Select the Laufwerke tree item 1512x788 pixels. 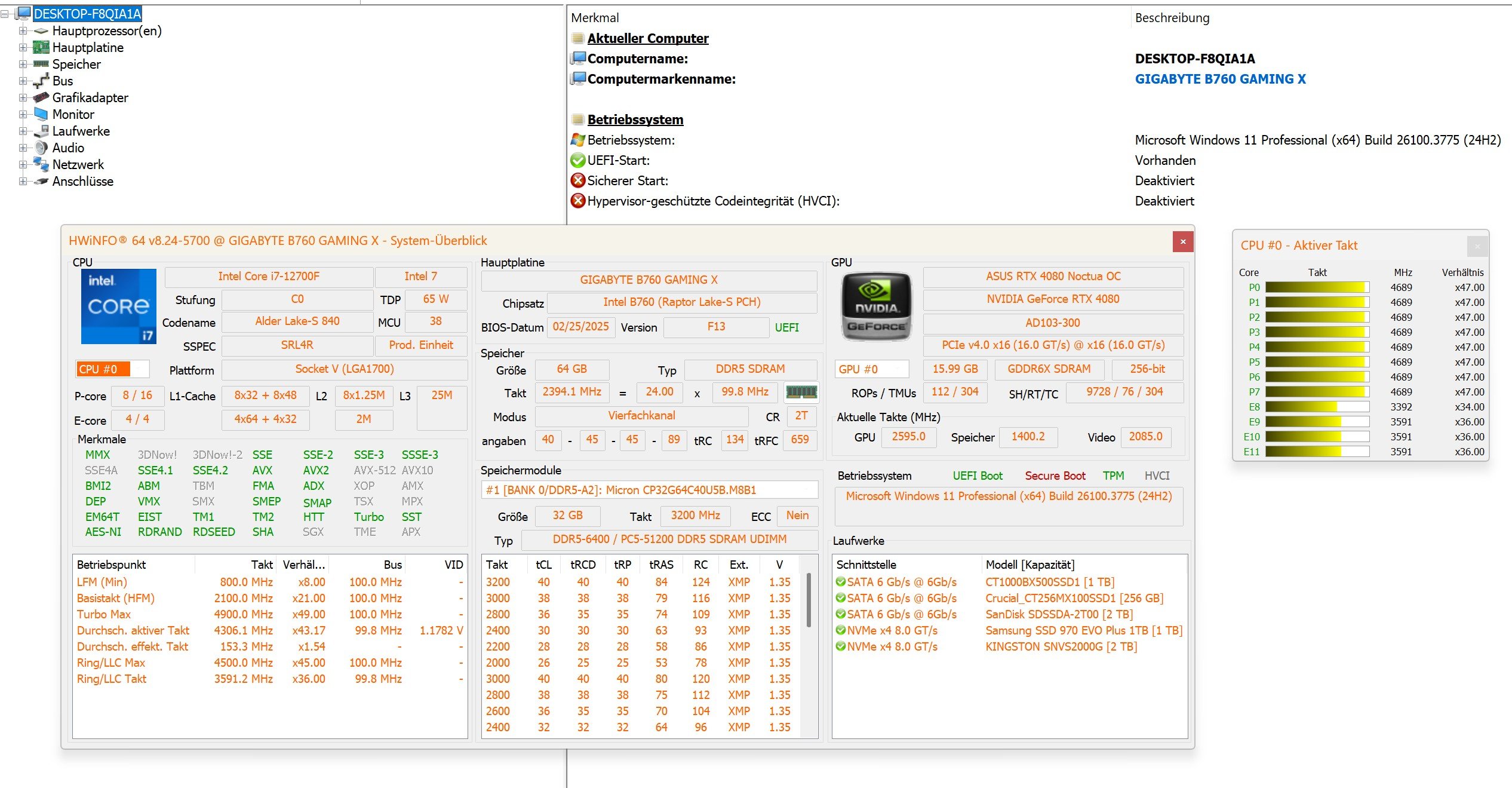pyautogui.click(x=81, y=131)
